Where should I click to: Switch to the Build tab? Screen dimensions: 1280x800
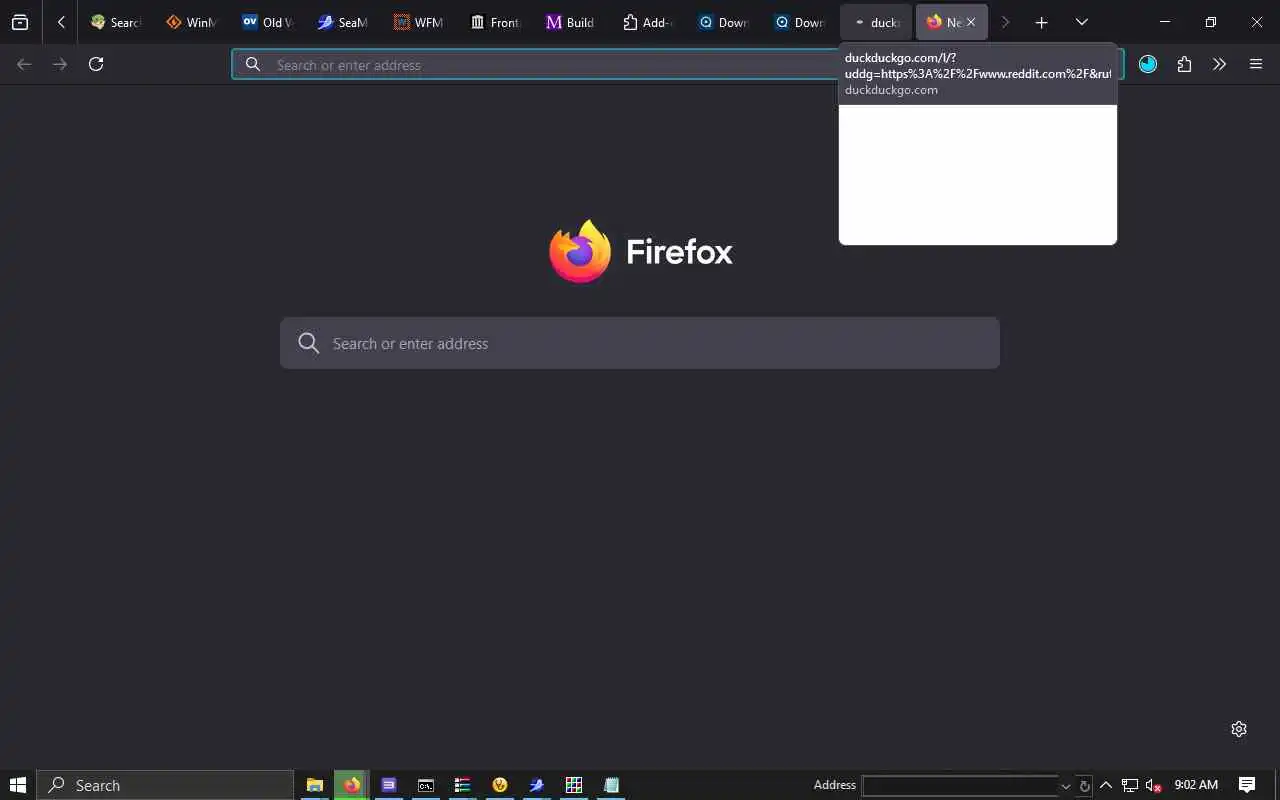[571, 22]
